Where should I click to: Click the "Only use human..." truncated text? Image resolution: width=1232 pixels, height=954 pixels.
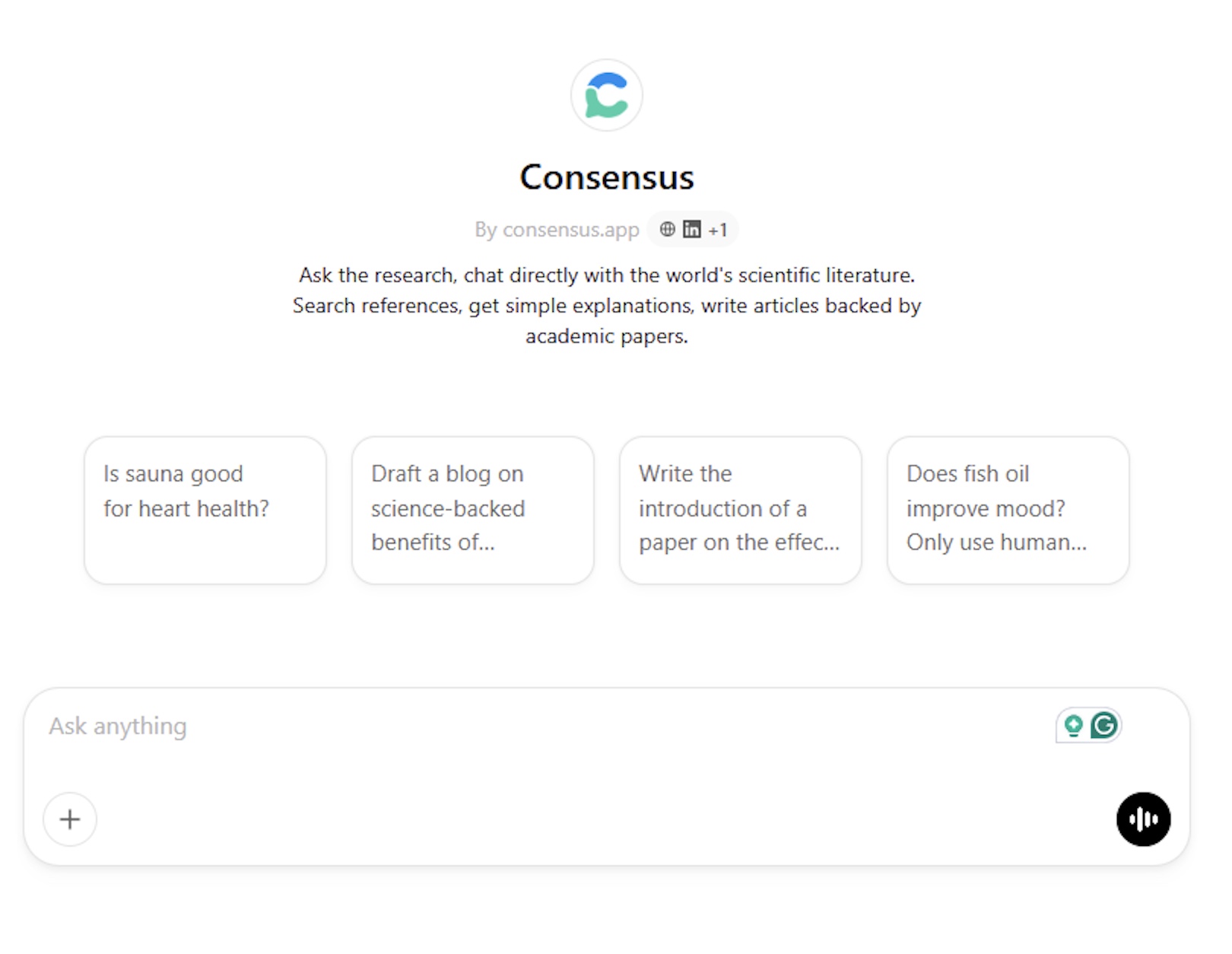pyautogui.click(x=996, y=542)
